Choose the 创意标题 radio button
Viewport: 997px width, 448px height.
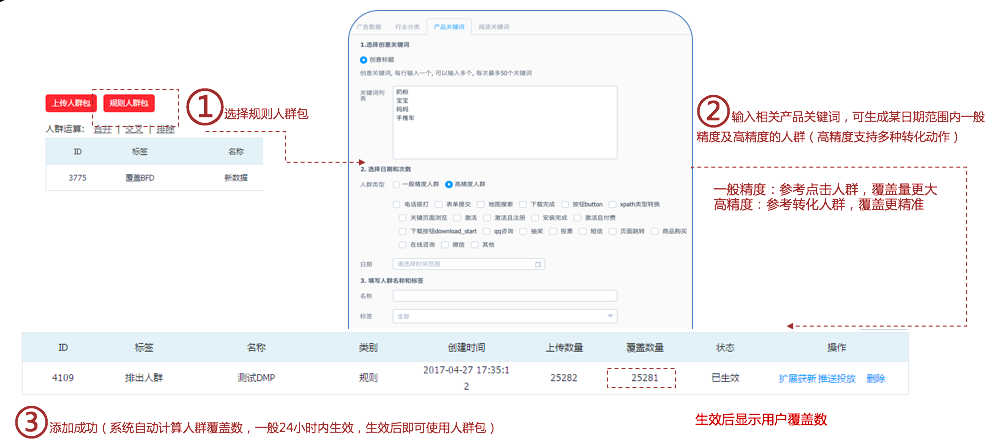click(363, 60)
